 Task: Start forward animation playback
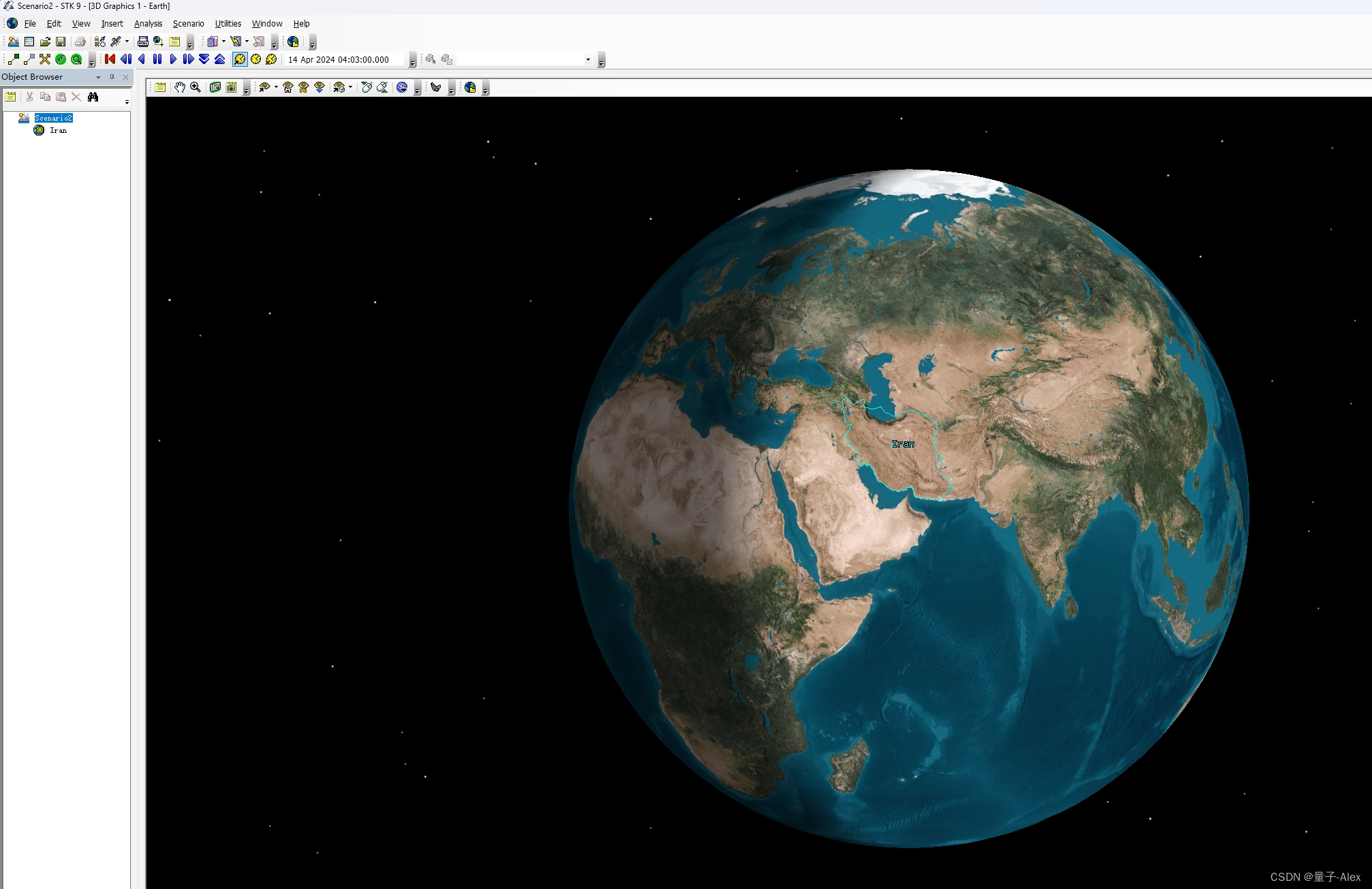173,59
